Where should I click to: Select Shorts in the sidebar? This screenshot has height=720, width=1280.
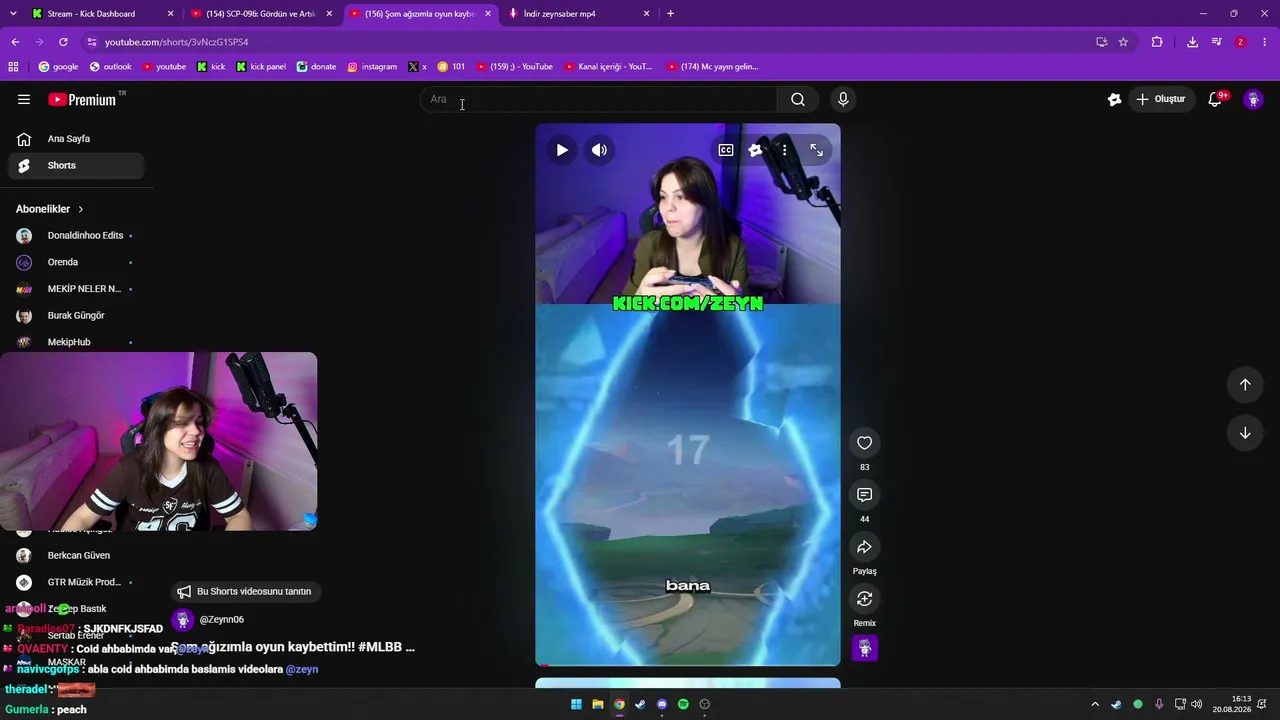[x=76, y=165]
